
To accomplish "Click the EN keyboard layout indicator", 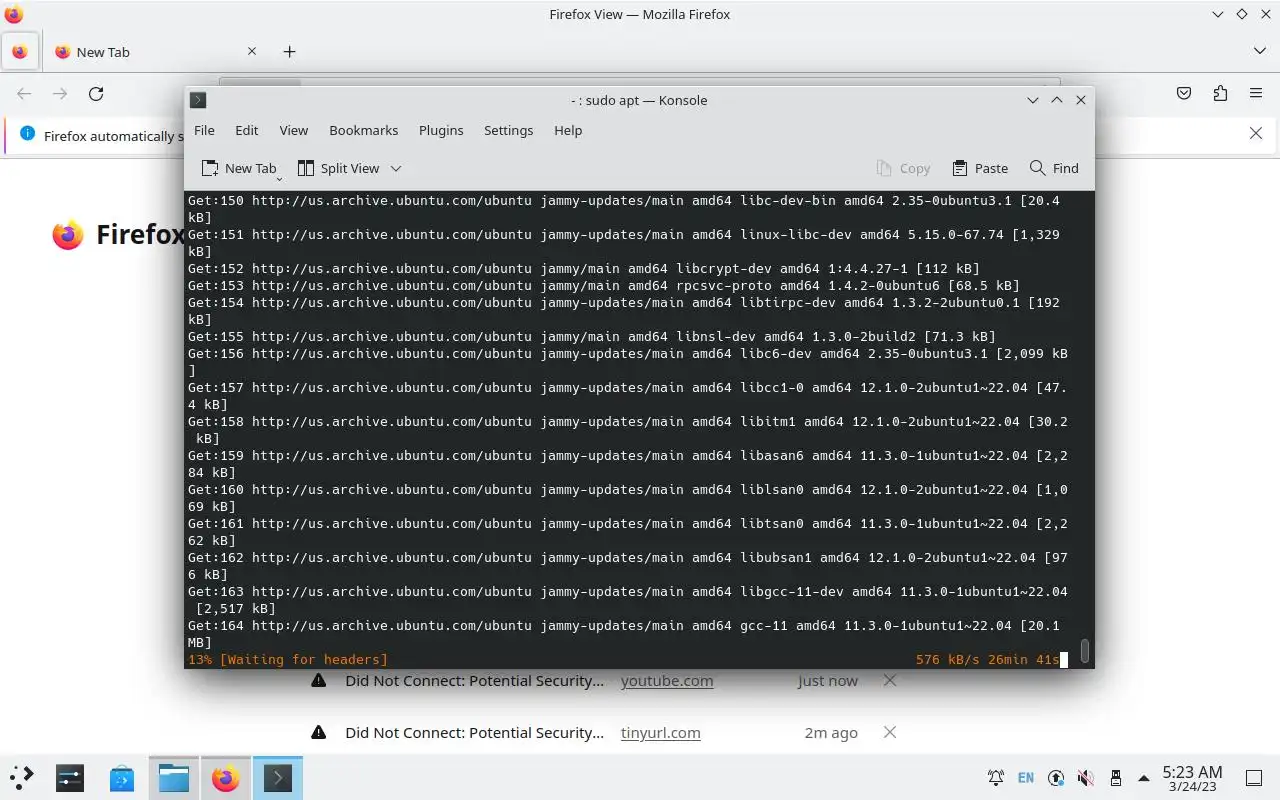I will (1026, 778).
